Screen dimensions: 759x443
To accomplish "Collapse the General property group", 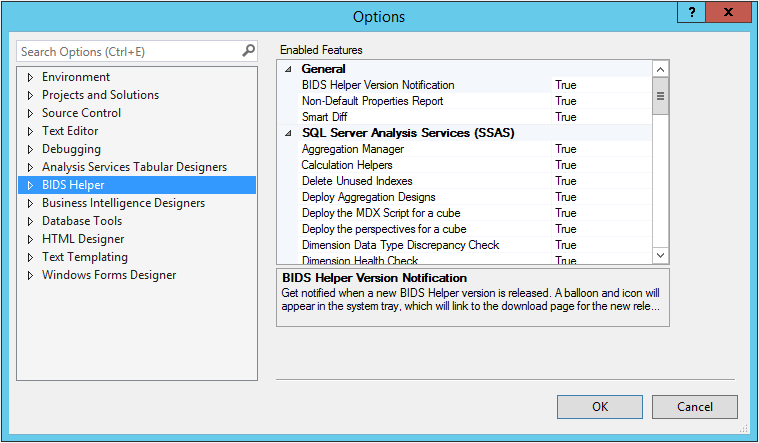I will 288,69.
